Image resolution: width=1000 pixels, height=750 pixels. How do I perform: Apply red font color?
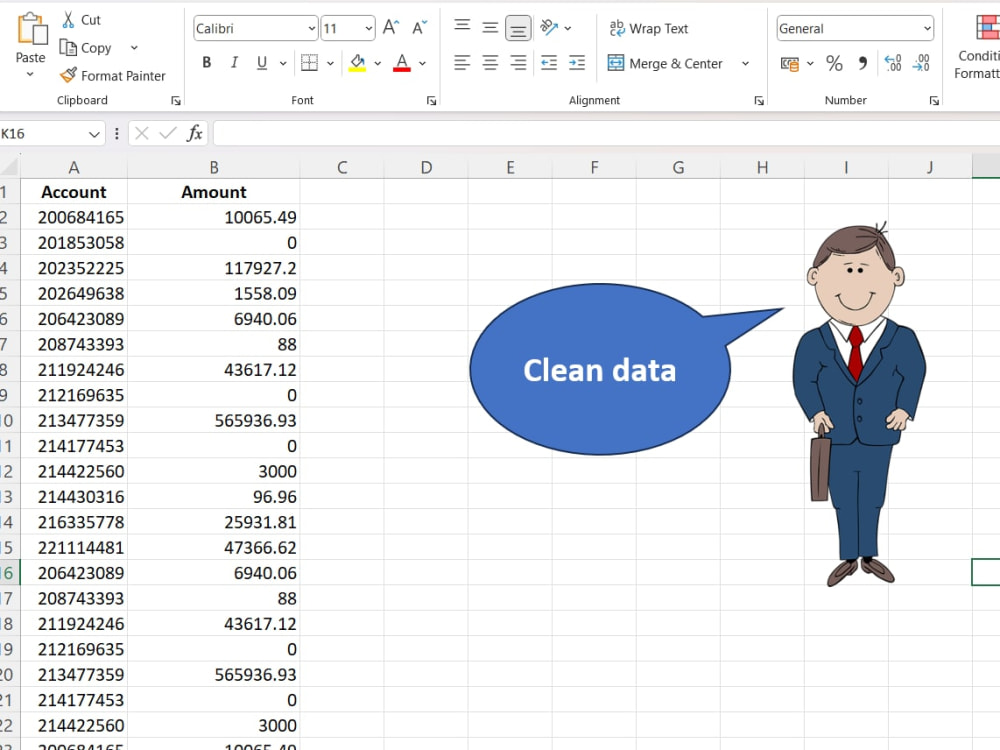402,62
